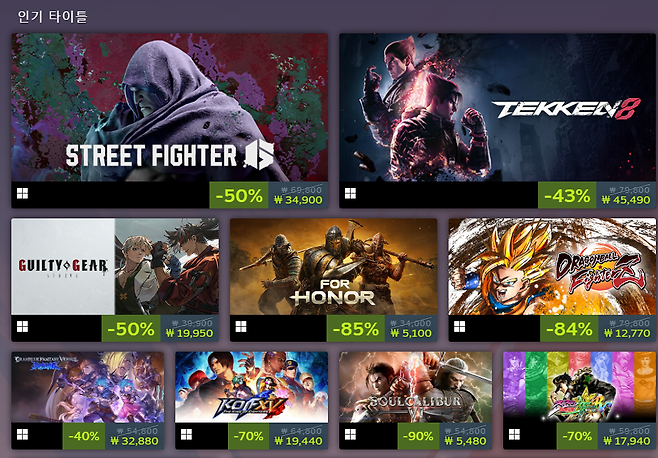Click Windows icon under Guilty Gear Strive
Screen dimensions: 658x458
click(x=22, y=327)
